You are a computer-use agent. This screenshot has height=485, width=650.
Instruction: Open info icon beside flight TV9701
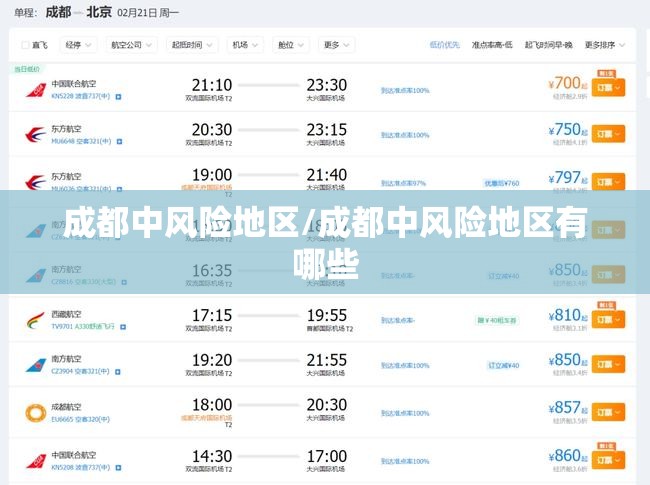[123, 327]
